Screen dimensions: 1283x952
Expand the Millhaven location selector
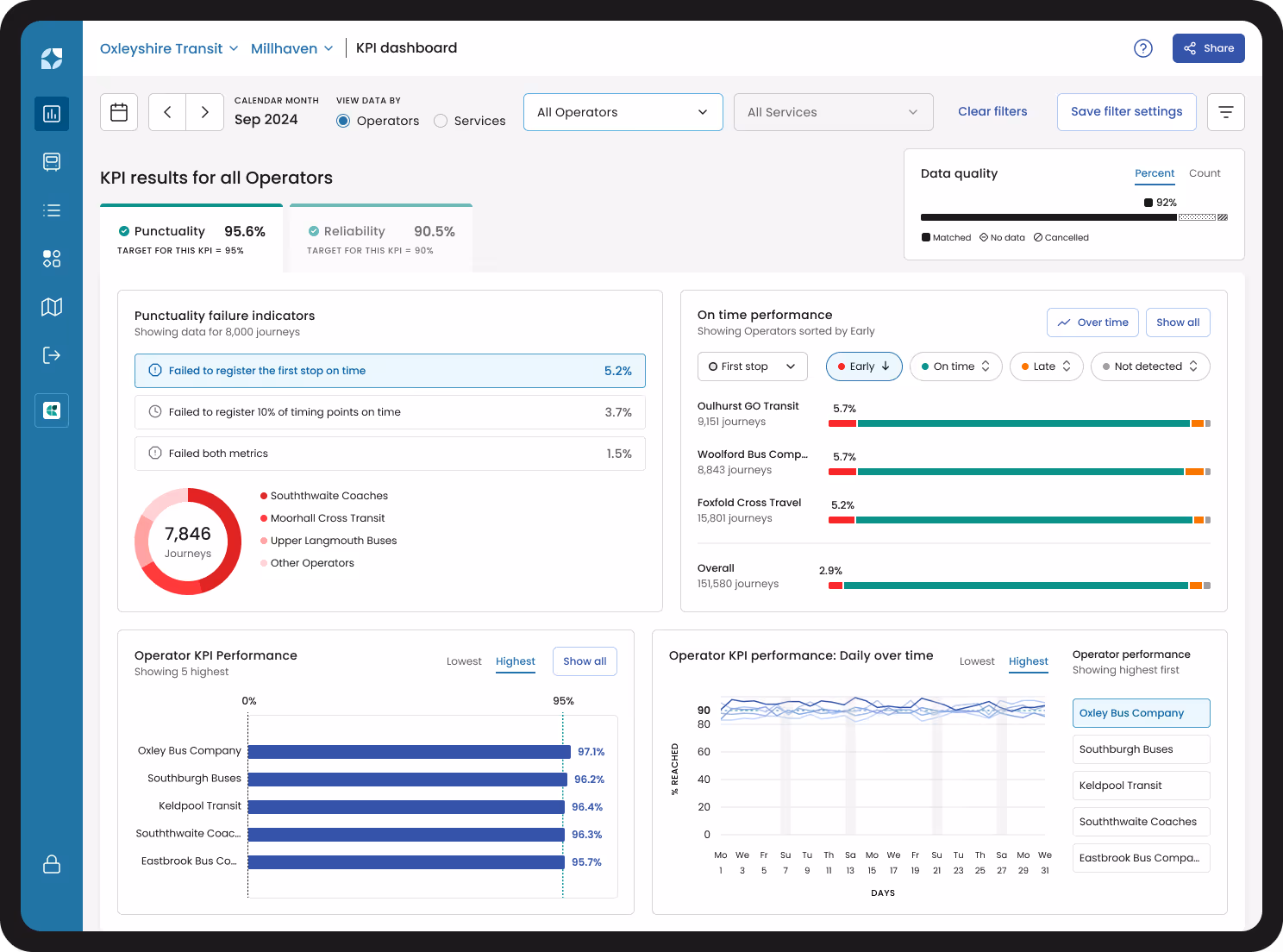pos(291,48)
